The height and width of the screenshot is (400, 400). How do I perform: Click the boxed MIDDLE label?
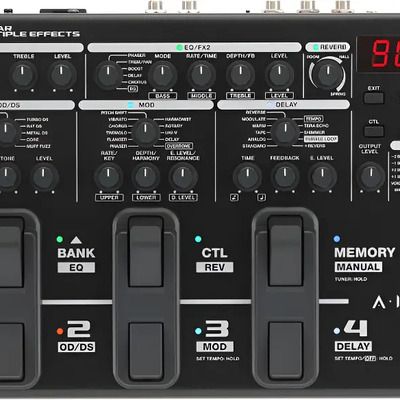click(201, 96)
